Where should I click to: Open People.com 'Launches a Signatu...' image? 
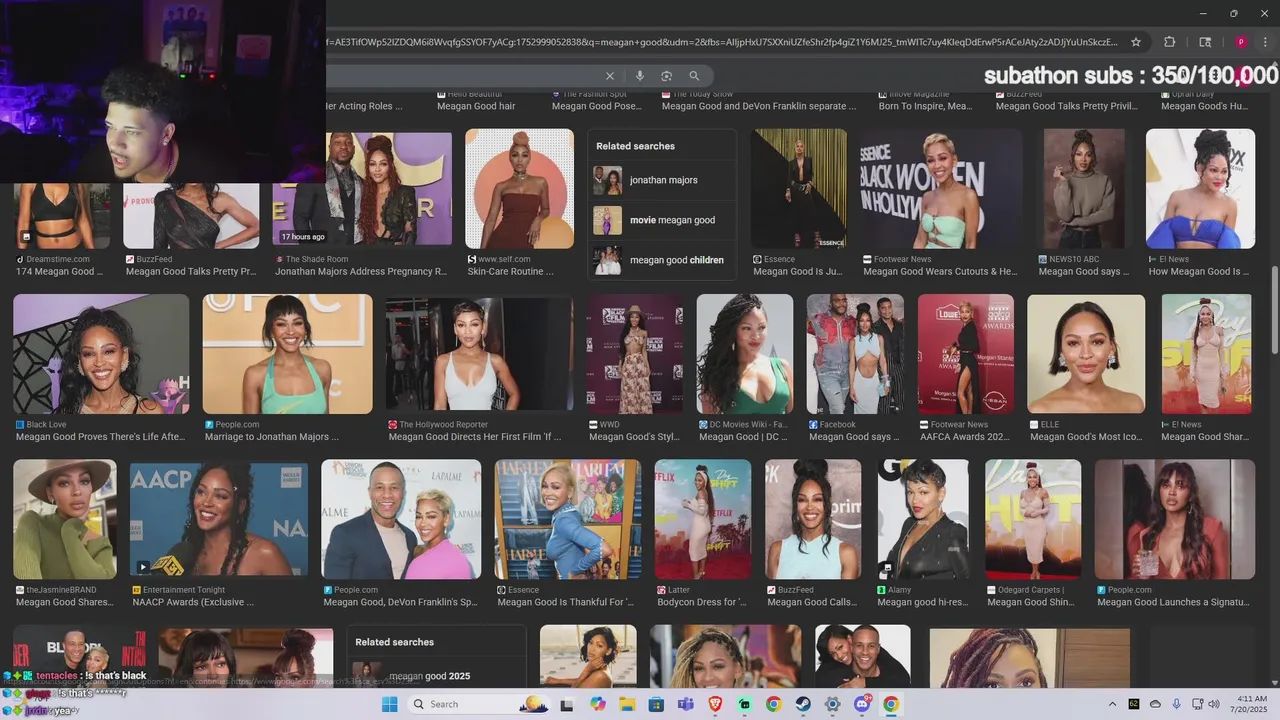tap(1175, 520)
